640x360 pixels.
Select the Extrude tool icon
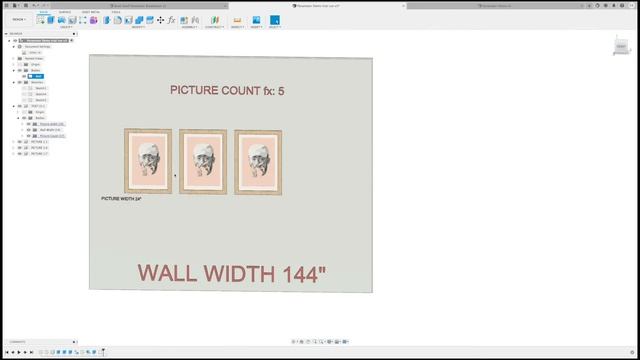coord(51,20)
